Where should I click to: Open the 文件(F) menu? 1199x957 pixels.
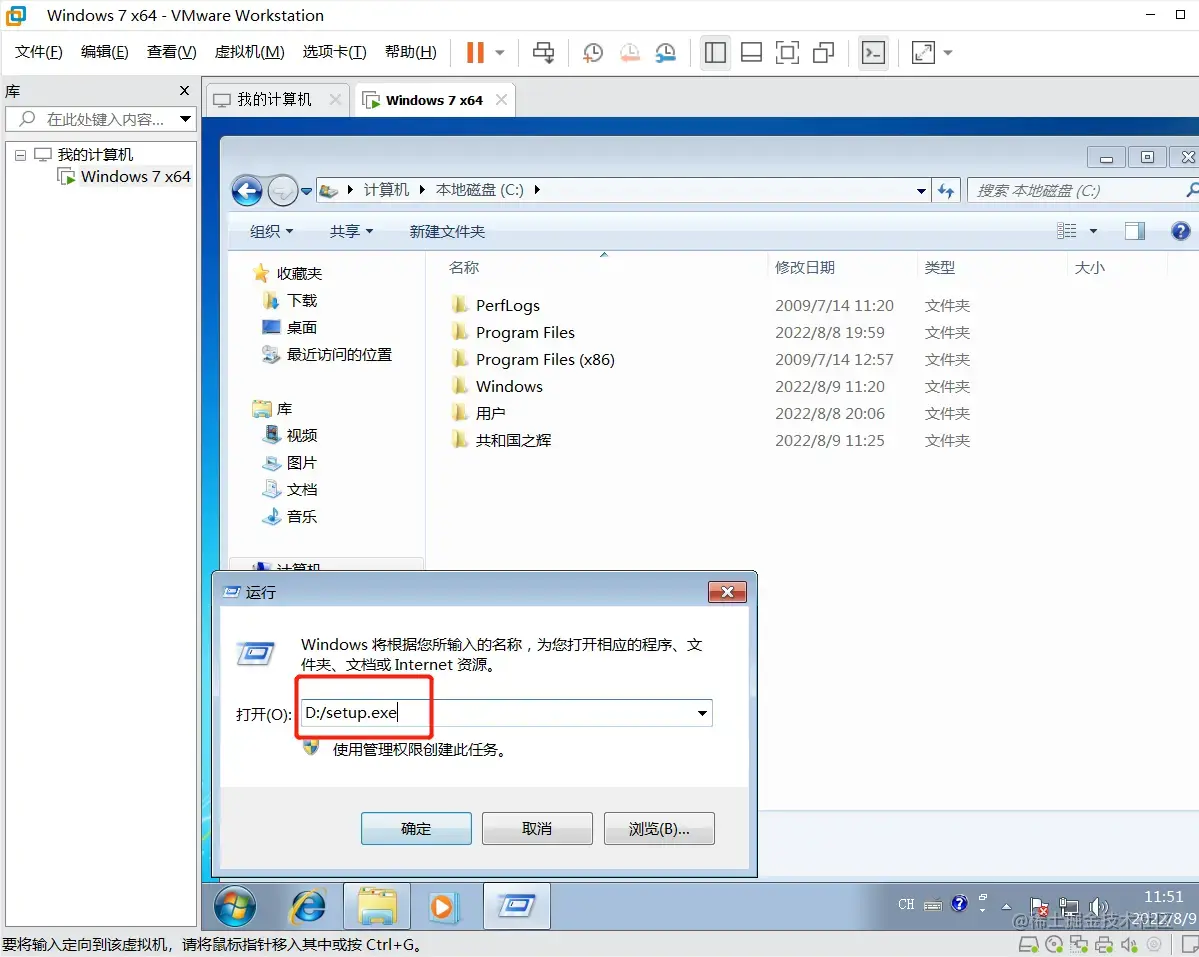tap(38, 52)
